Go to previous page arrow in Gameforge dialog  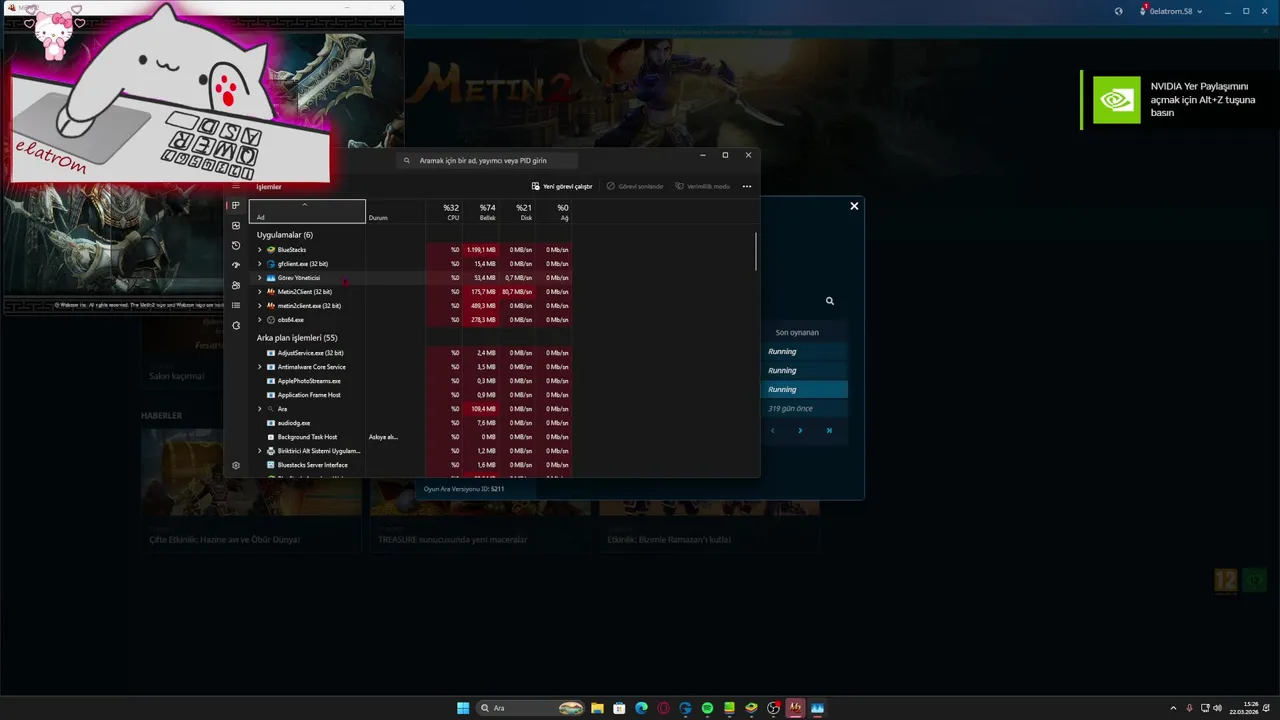[x=772, y=430]
